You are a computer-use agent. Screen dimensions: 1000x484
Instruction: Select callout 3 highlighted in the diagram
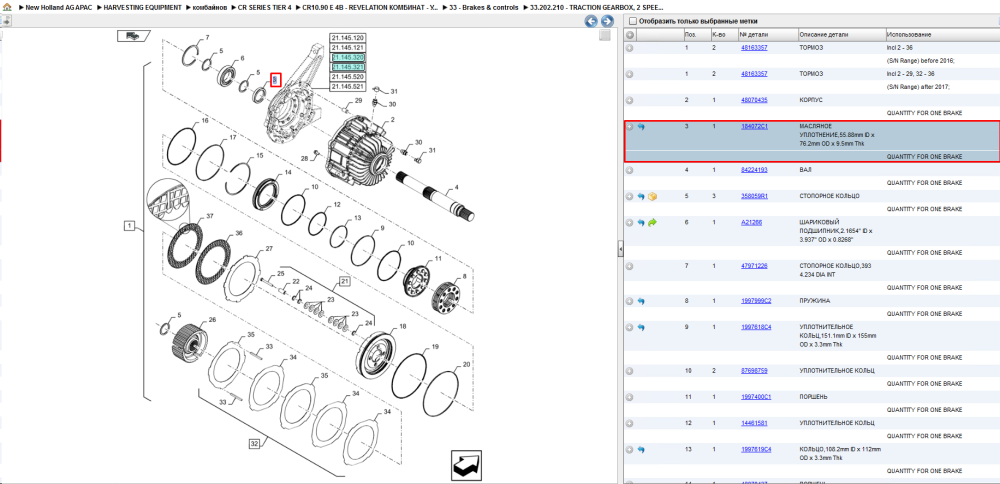tap(276, 80)
